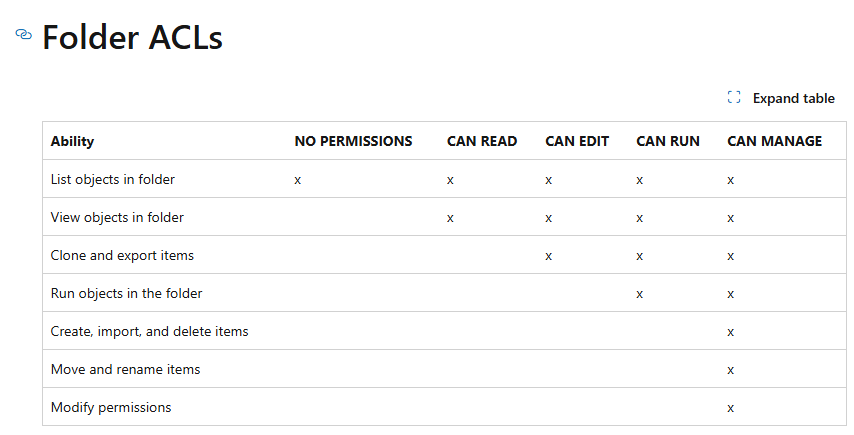Click the Clone and export items row label
854x435 pixels.
pyautogui.click(x=122, y=255)
